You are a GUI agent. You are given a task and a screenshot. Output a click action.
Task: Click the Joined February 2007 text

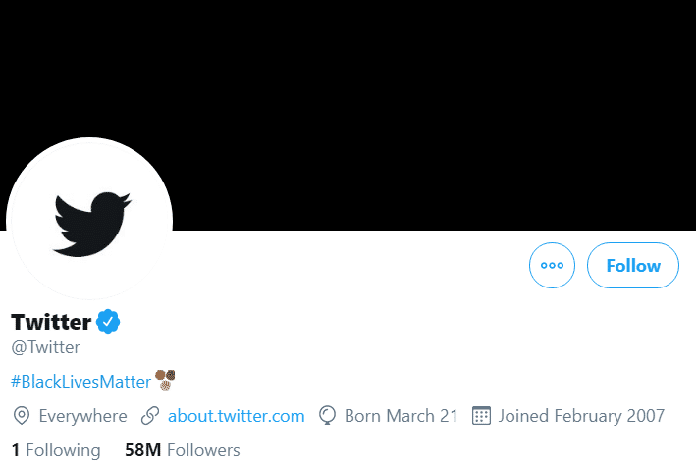[x=581, y=416]
